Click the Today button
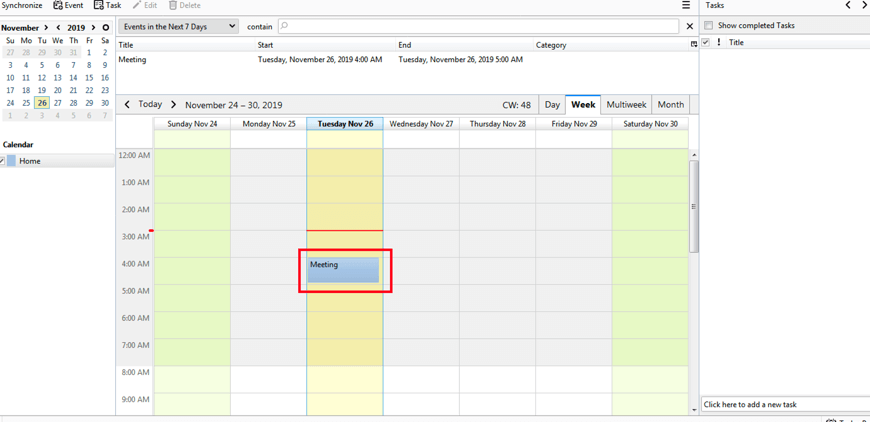 point(150,105)
